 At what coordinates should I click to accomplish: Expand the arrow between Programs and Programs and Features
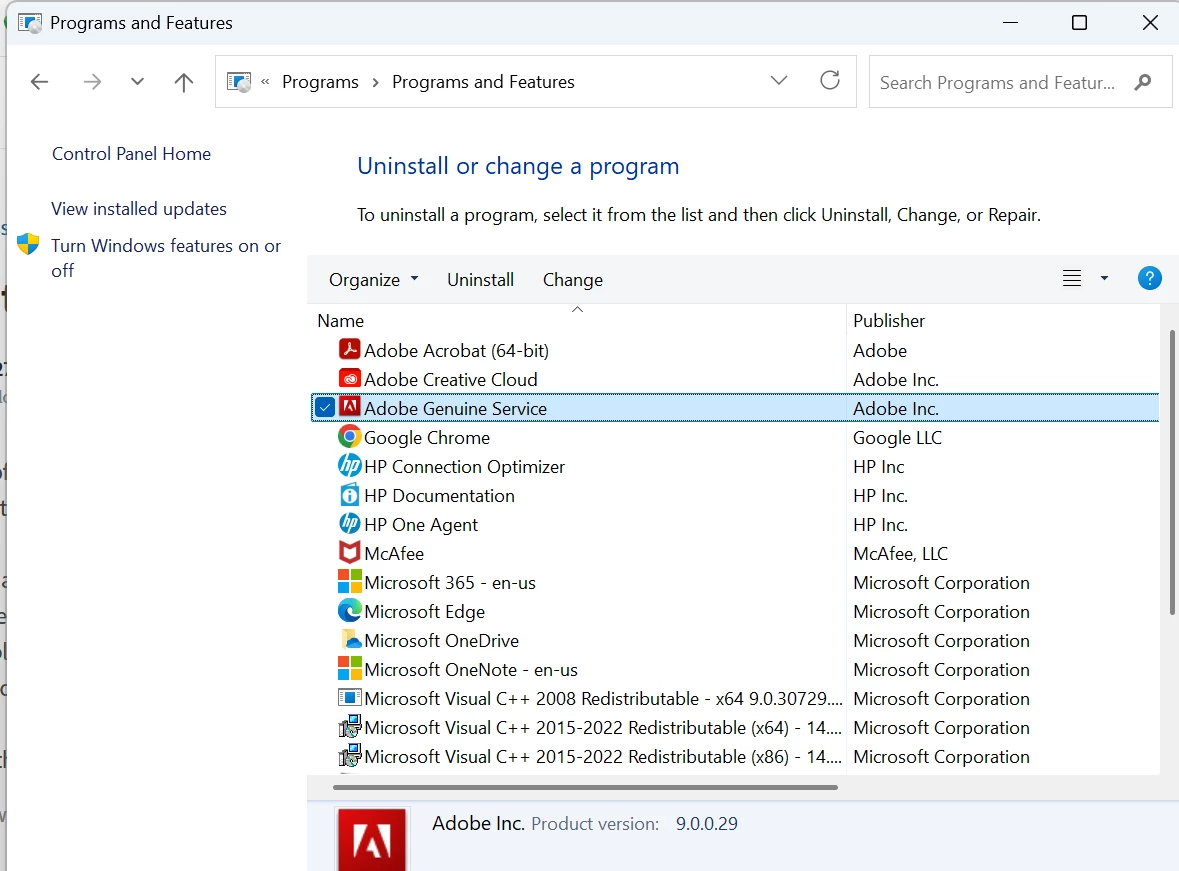coord(375,82)
